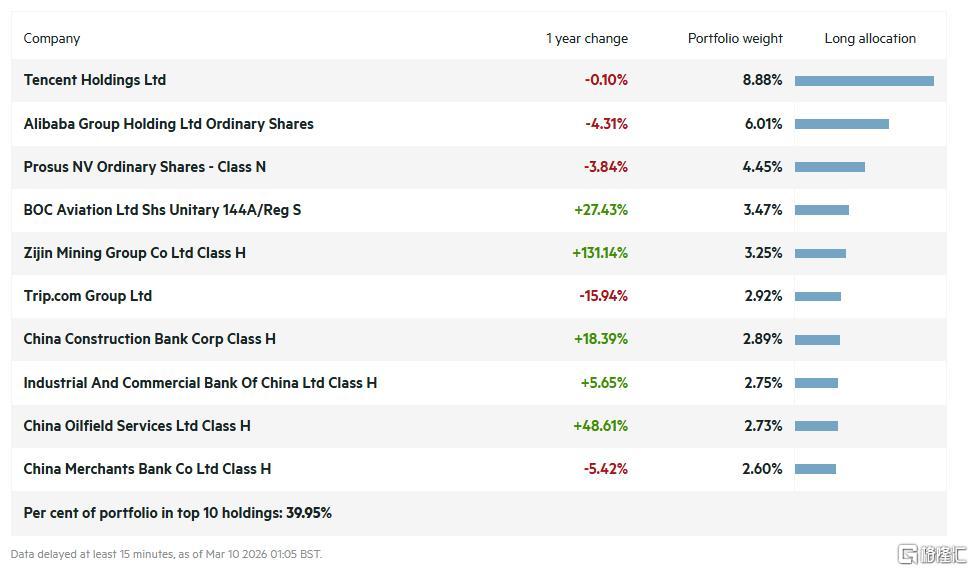Click Zijin Mining Group Co Ltd Class H
This screenshot has width=973, height=571.
click(x=134, y=253)
